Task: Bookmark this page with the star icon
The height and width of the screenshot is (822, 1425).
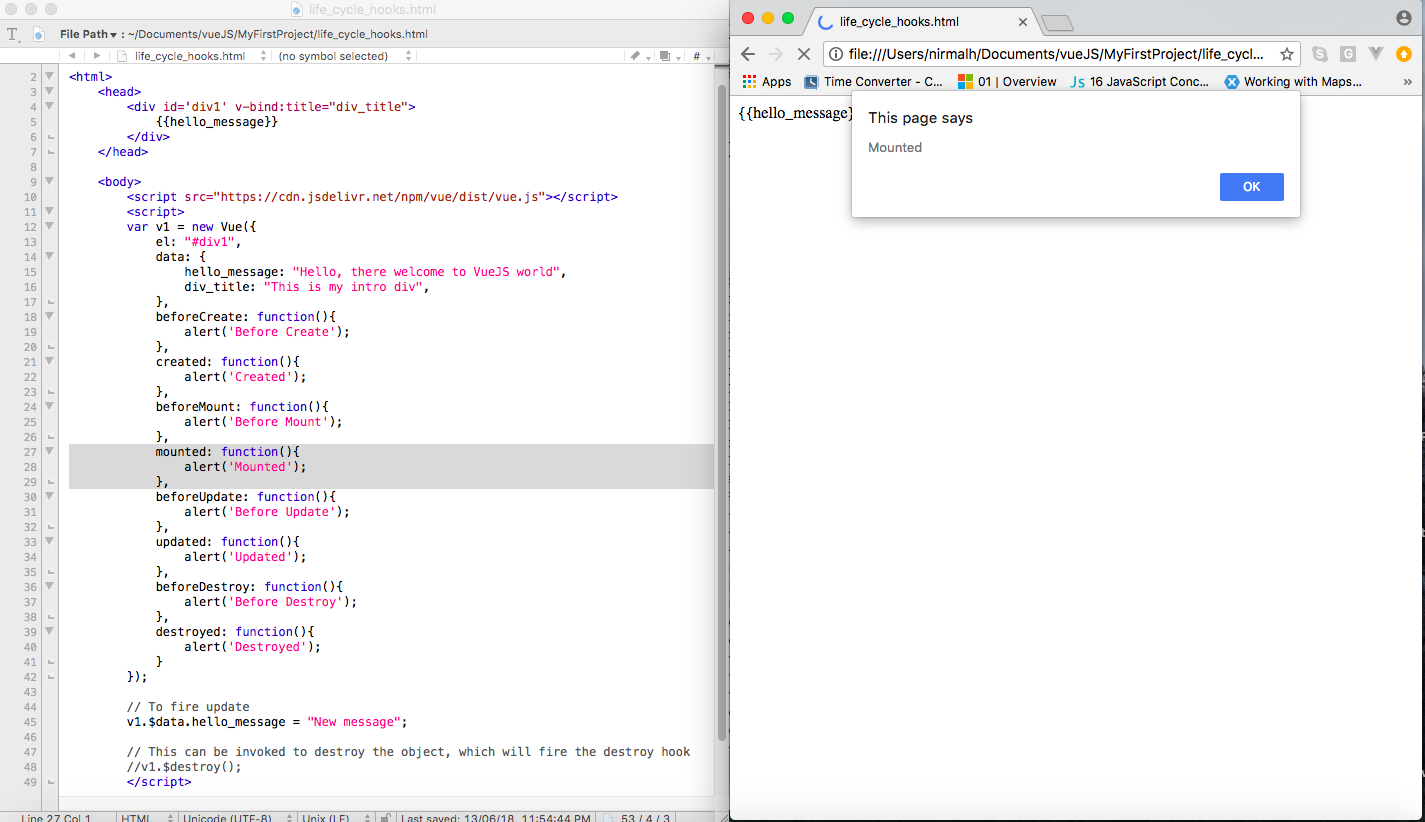Action: pos(1287,54)
